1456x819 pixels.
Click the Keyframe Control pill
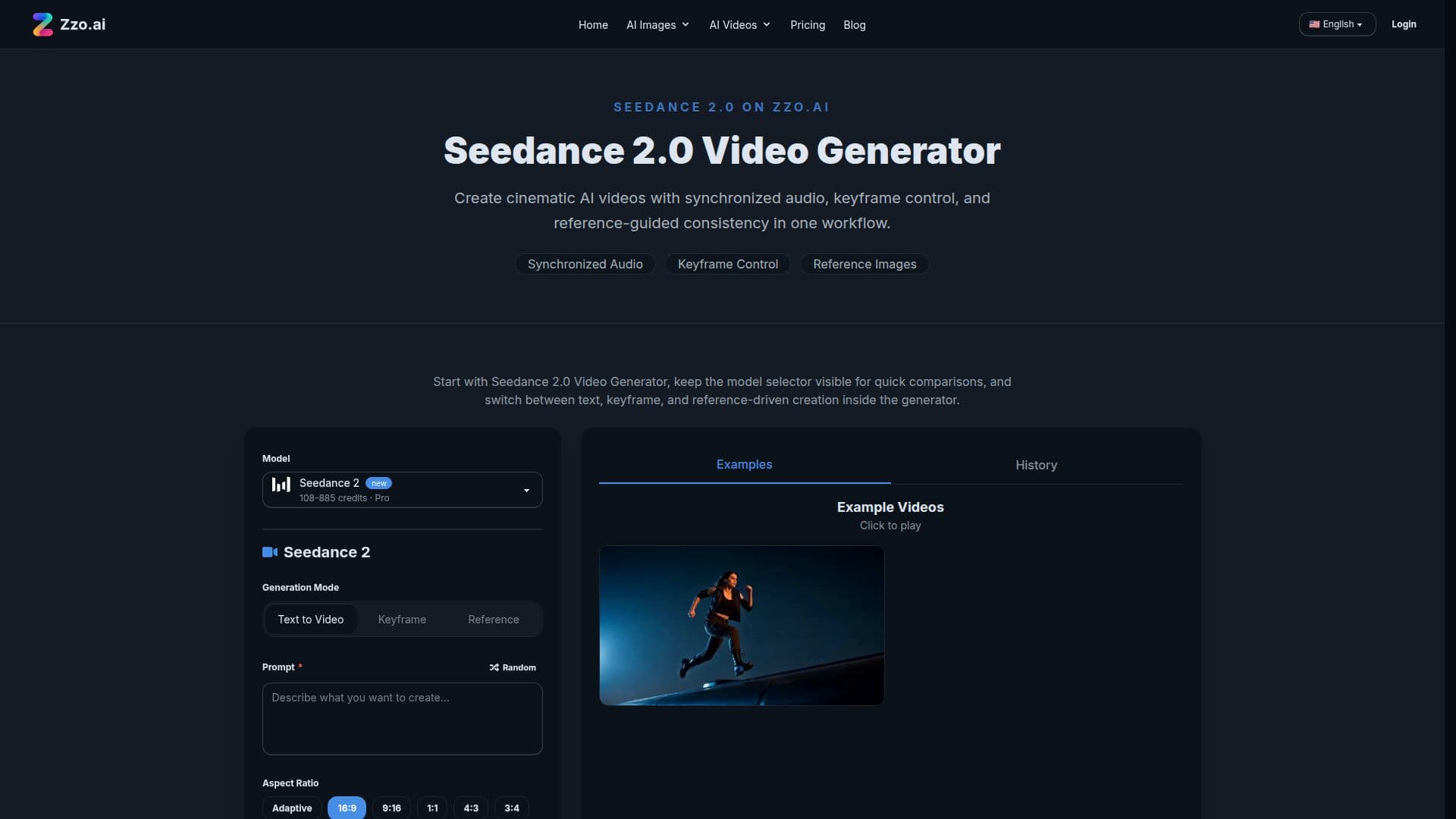(x=728, y=264)
